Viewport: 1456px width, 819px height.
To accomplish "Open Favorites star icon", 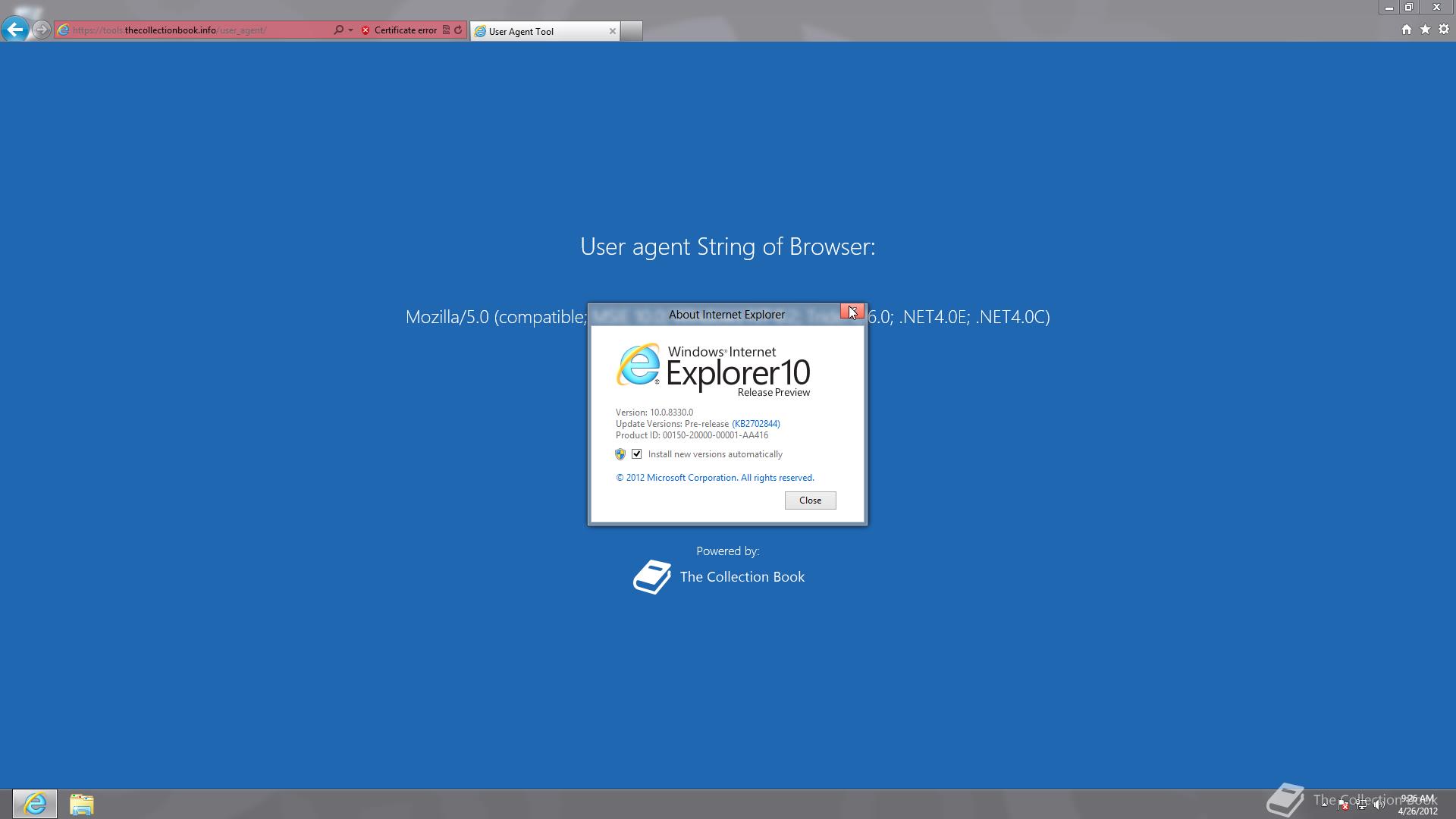I will 1425,30.
